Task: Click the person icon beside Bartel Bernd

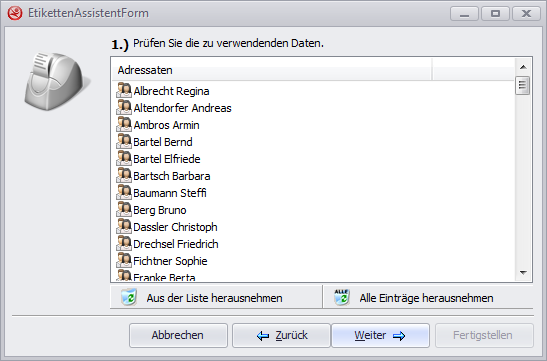Action: (124, 141)
